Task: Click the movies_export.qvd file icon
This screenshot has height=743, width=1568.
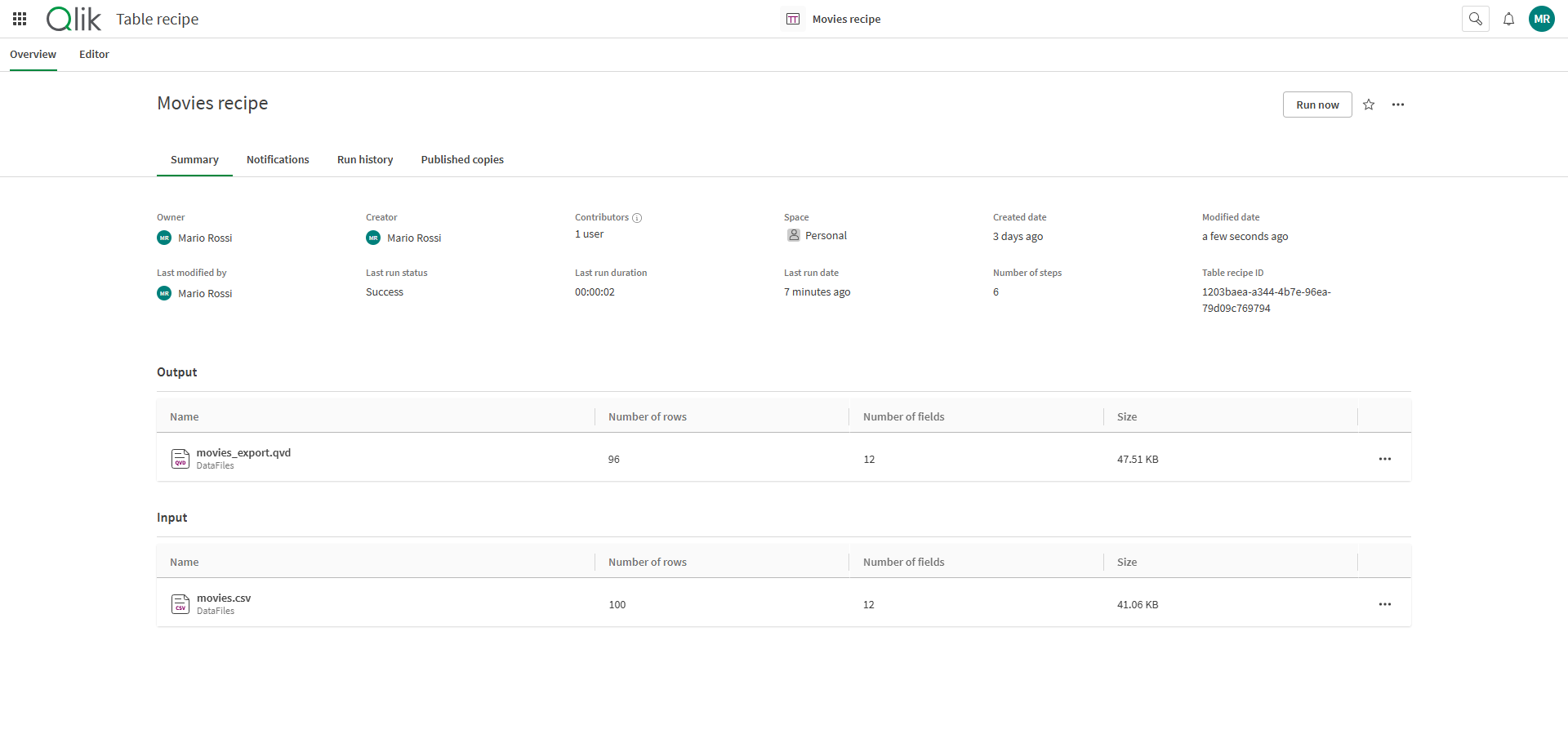Action: 180,459
